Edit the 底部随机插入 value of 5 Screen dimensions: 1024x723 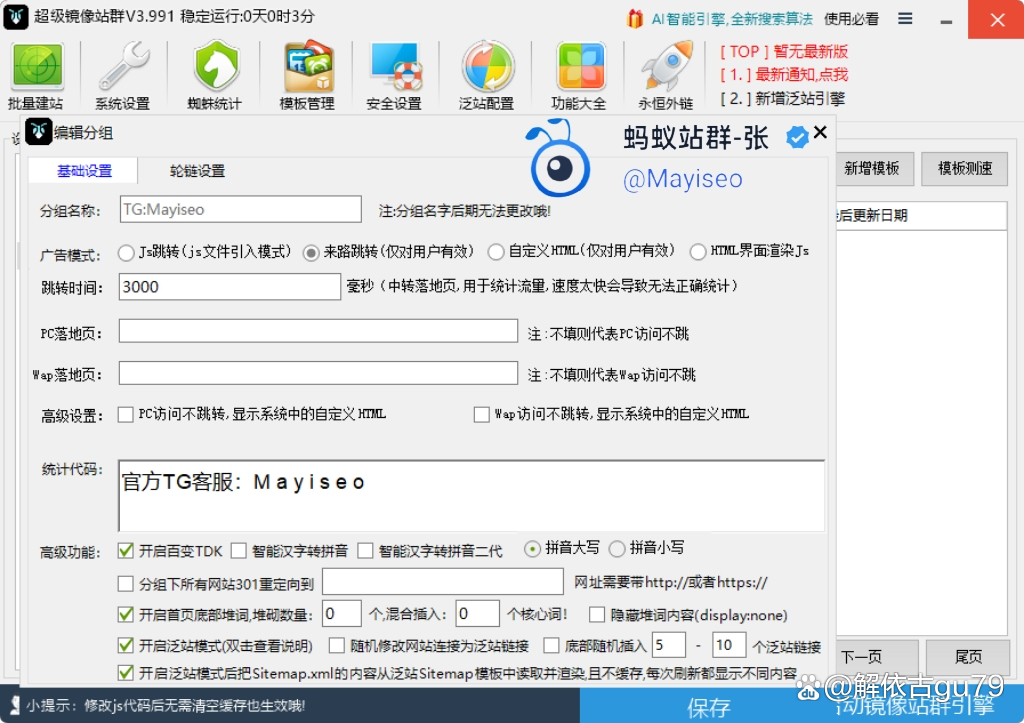tap(668, 645)
